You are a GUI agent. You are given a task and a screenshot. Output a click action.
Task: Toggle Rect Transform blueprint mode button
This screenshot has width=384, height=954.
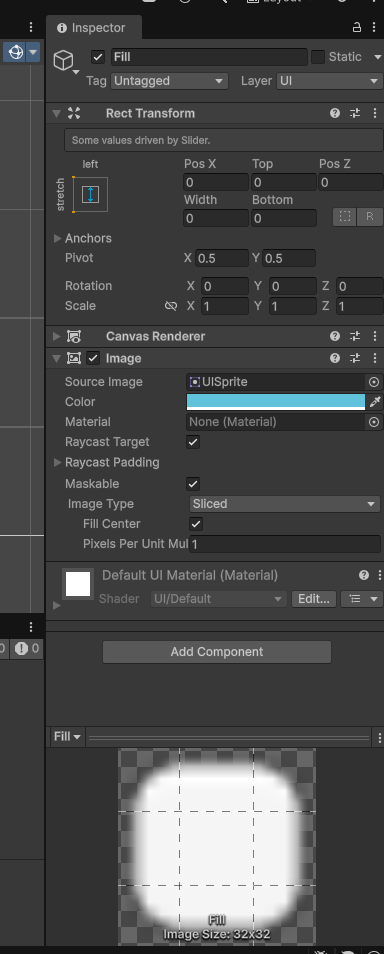pyautogui.click(x=344, y=217)
